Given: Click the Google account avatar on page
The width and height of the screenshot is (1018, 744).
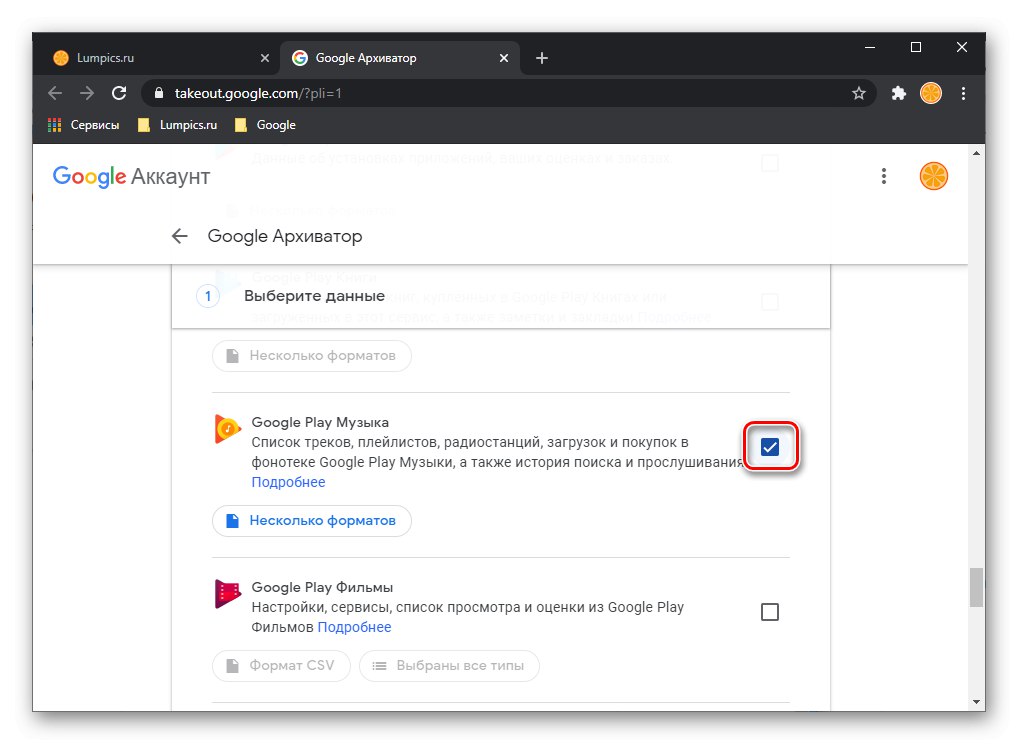Looking at the screenshot, I should (x=933, y=176).
